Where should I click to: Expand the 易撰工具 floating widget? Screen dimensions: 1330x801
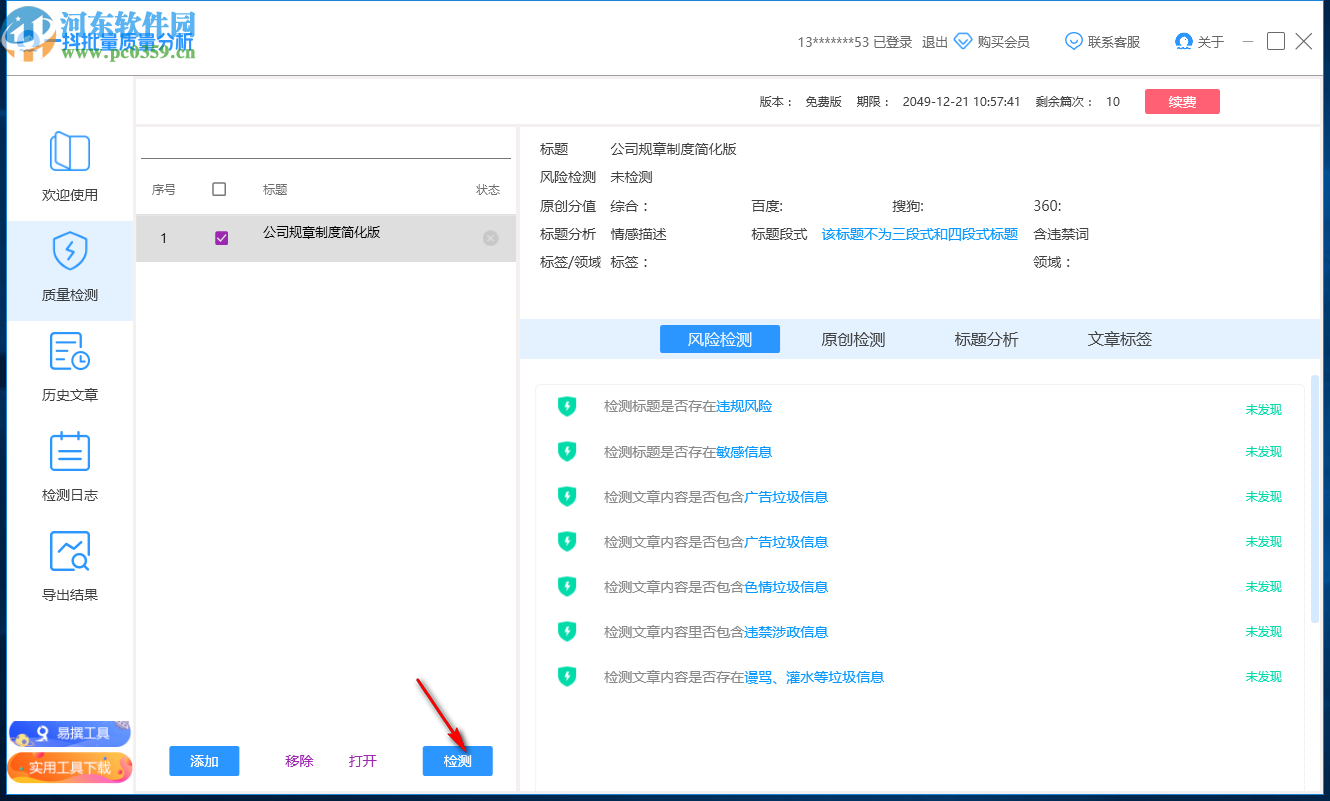(x=69, y=732)
